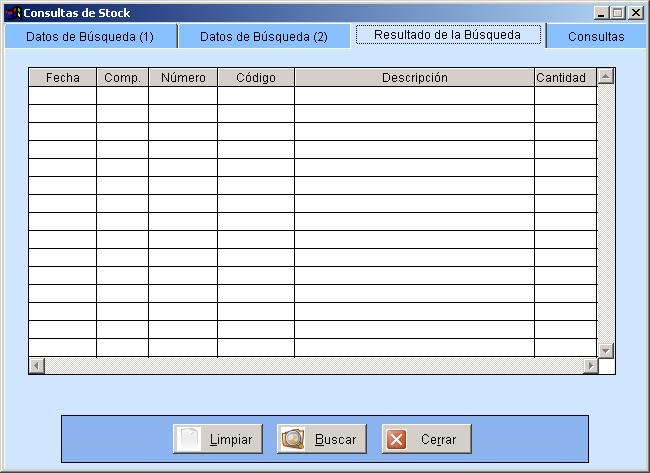
Task: Click the application icon in title bar
Action: point(13,13)
